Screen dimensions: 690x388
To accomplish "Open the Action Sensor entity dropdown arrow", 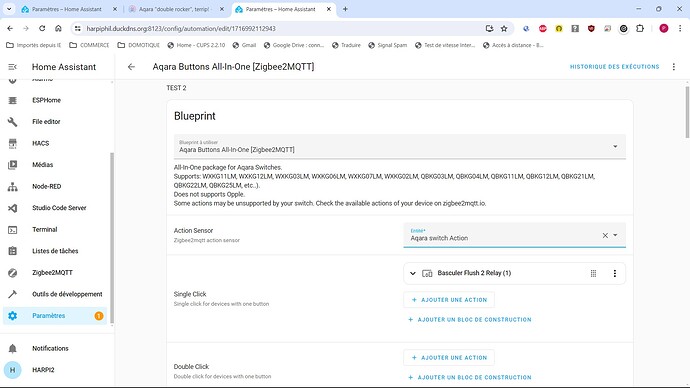I will click(615, 235).
